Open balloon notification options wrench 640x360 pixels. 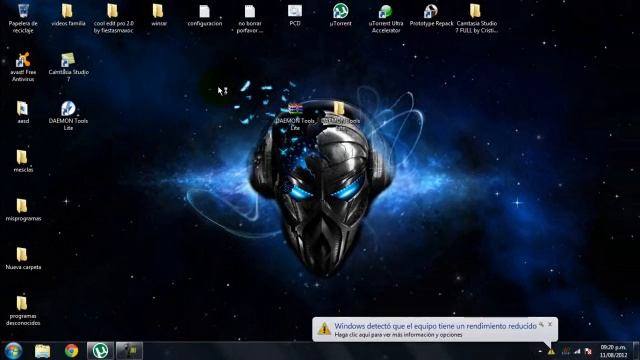point(541,324)
